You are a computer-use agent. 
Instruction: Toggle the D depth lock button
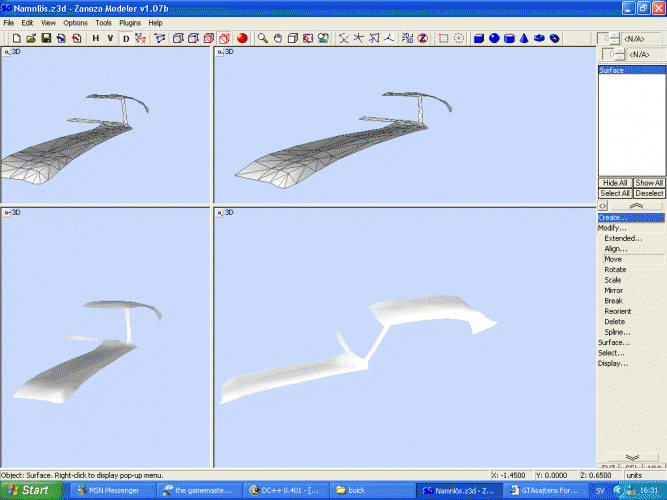[x=126, y=38]
